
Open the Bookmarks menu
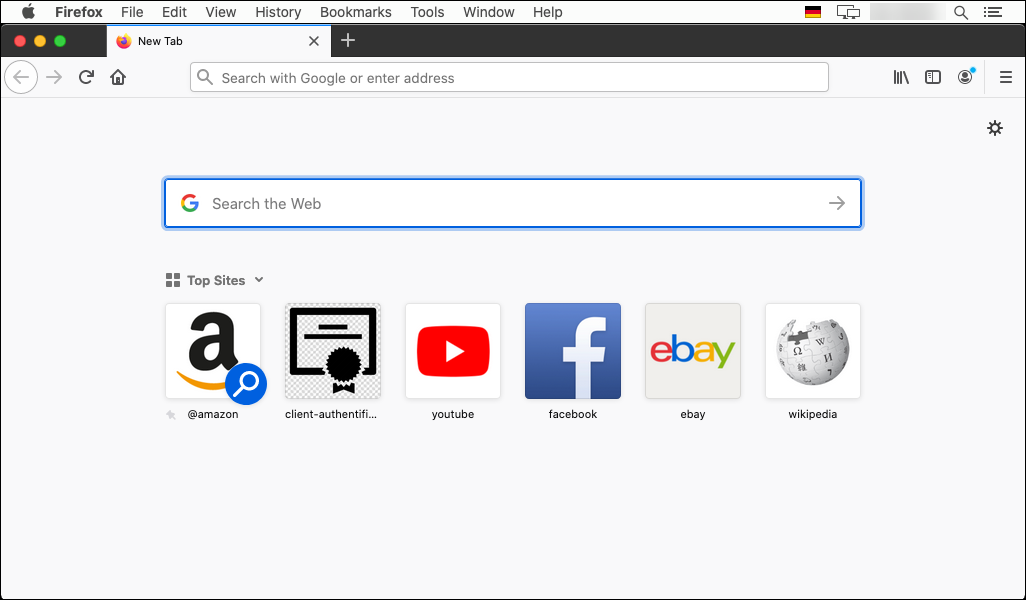[x=356, y=12]
